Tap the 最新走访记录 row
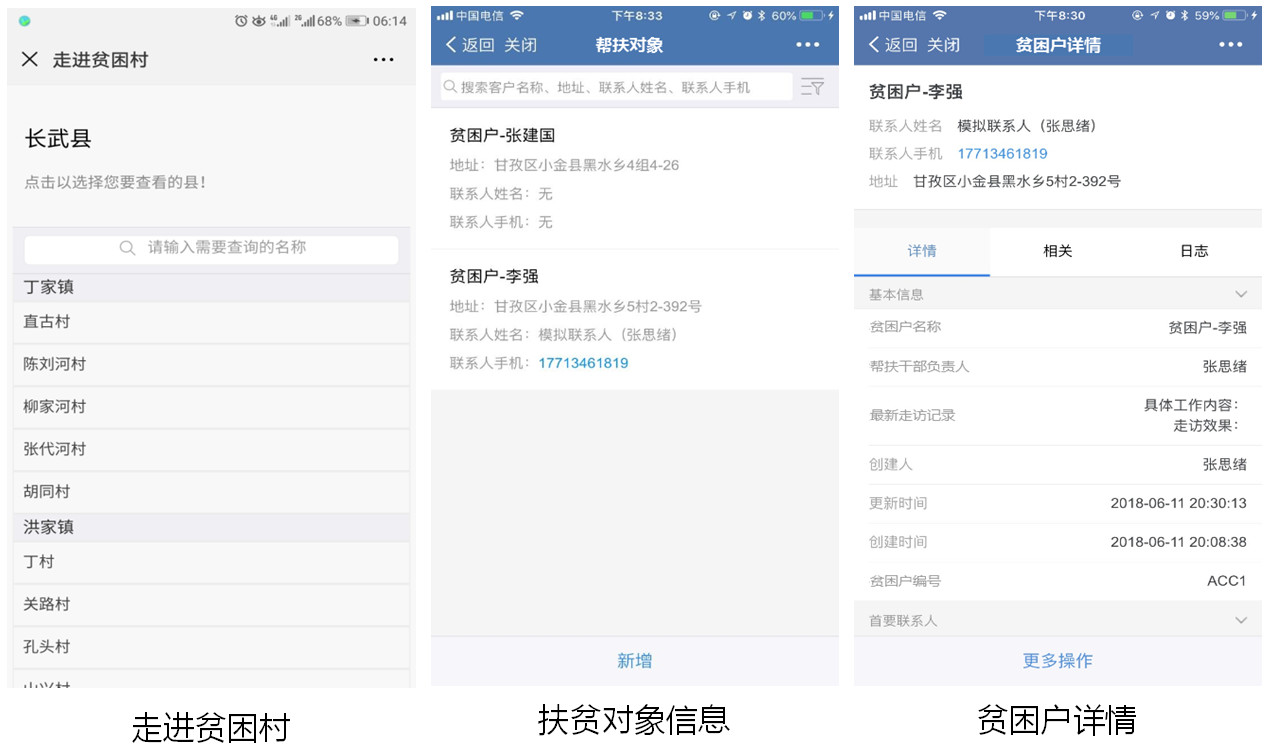 1057,415
